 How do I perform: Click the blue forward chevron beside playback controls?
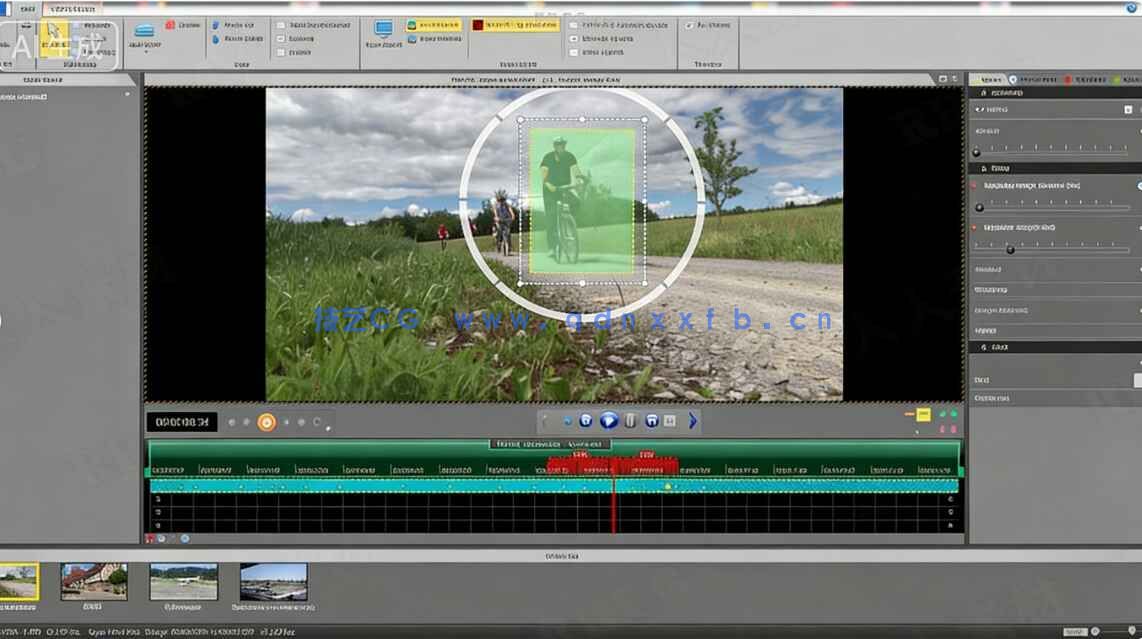[x=692, y=421]
